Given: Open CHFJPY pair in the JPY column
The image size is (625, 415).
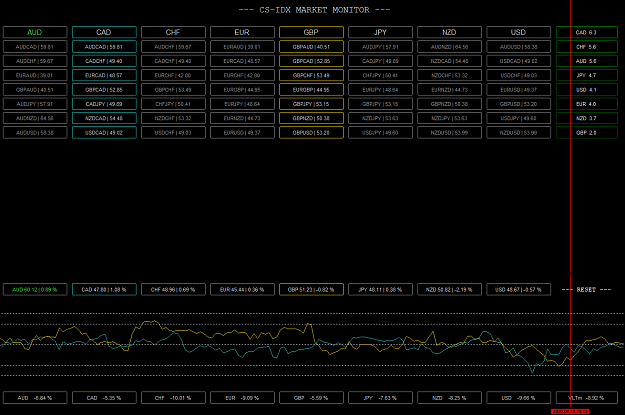Looking at the screenshot, I should pyautogui.click(x=380, y=75).
